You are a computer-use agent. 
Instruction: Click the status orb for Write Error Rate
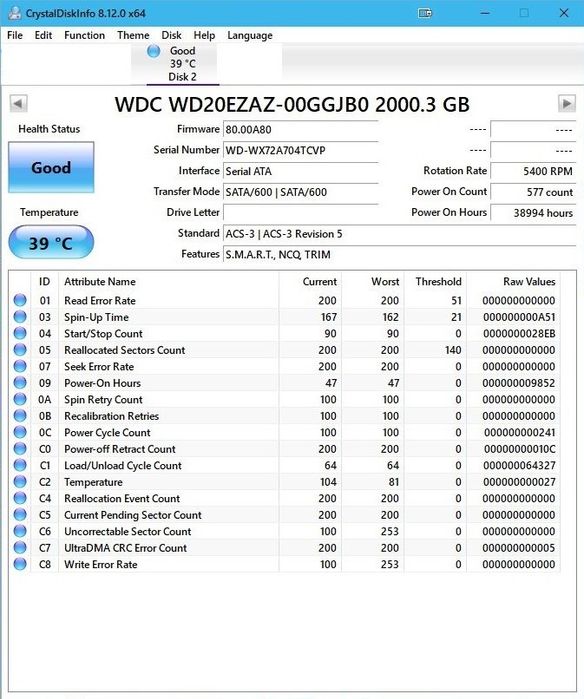coord(20,564)
